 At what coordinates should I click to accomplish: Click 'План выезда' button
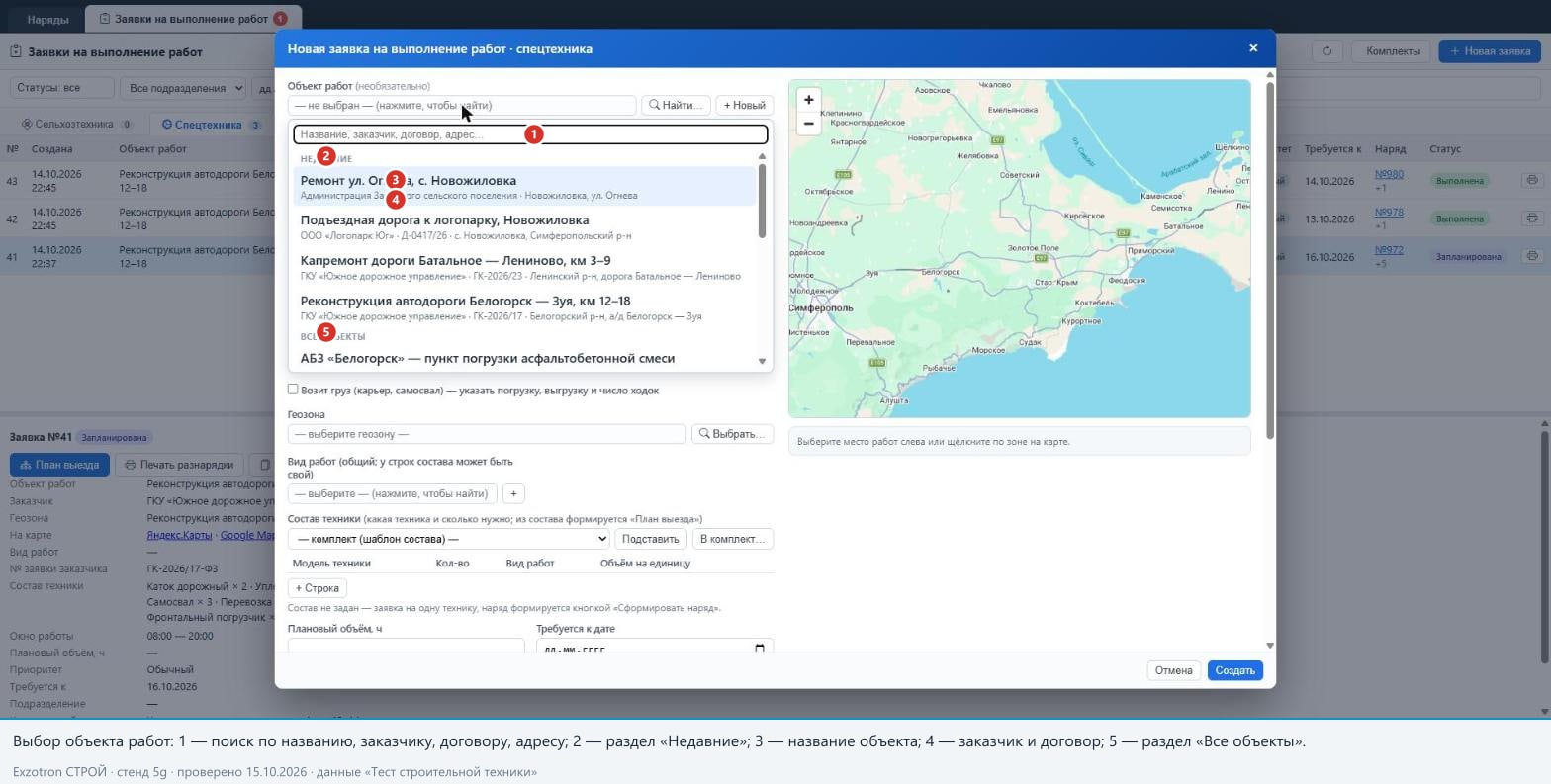pos(59,465)
